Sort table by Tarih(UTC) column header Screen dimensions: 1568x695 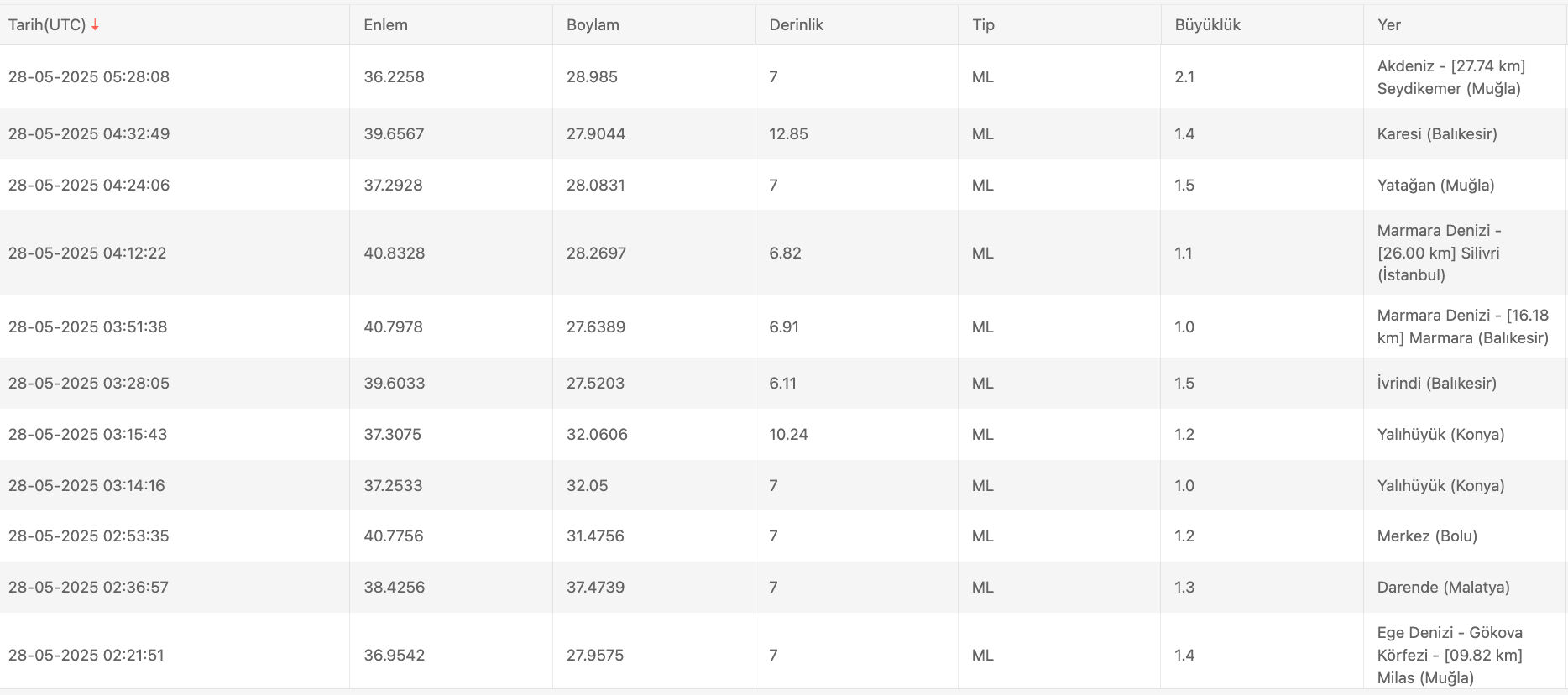coord(47,25)
